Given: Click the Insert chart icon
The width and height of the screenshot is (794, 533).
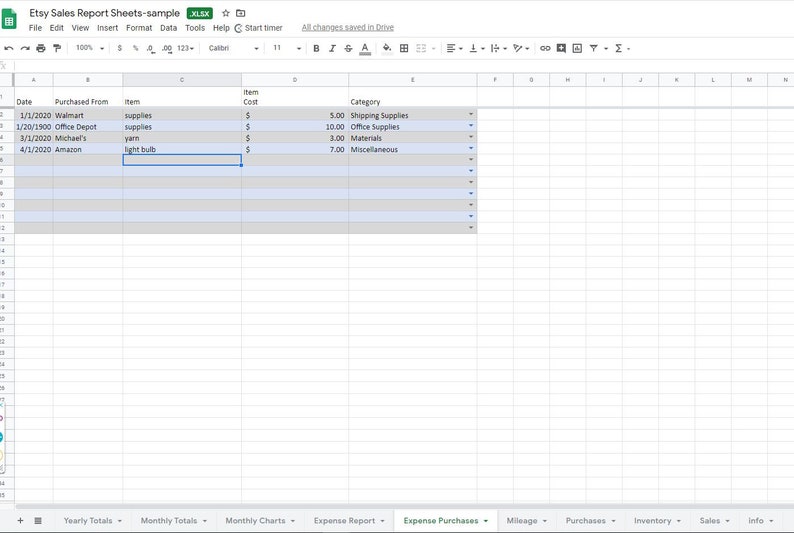Looking at the screenshot, I should 577,48.
